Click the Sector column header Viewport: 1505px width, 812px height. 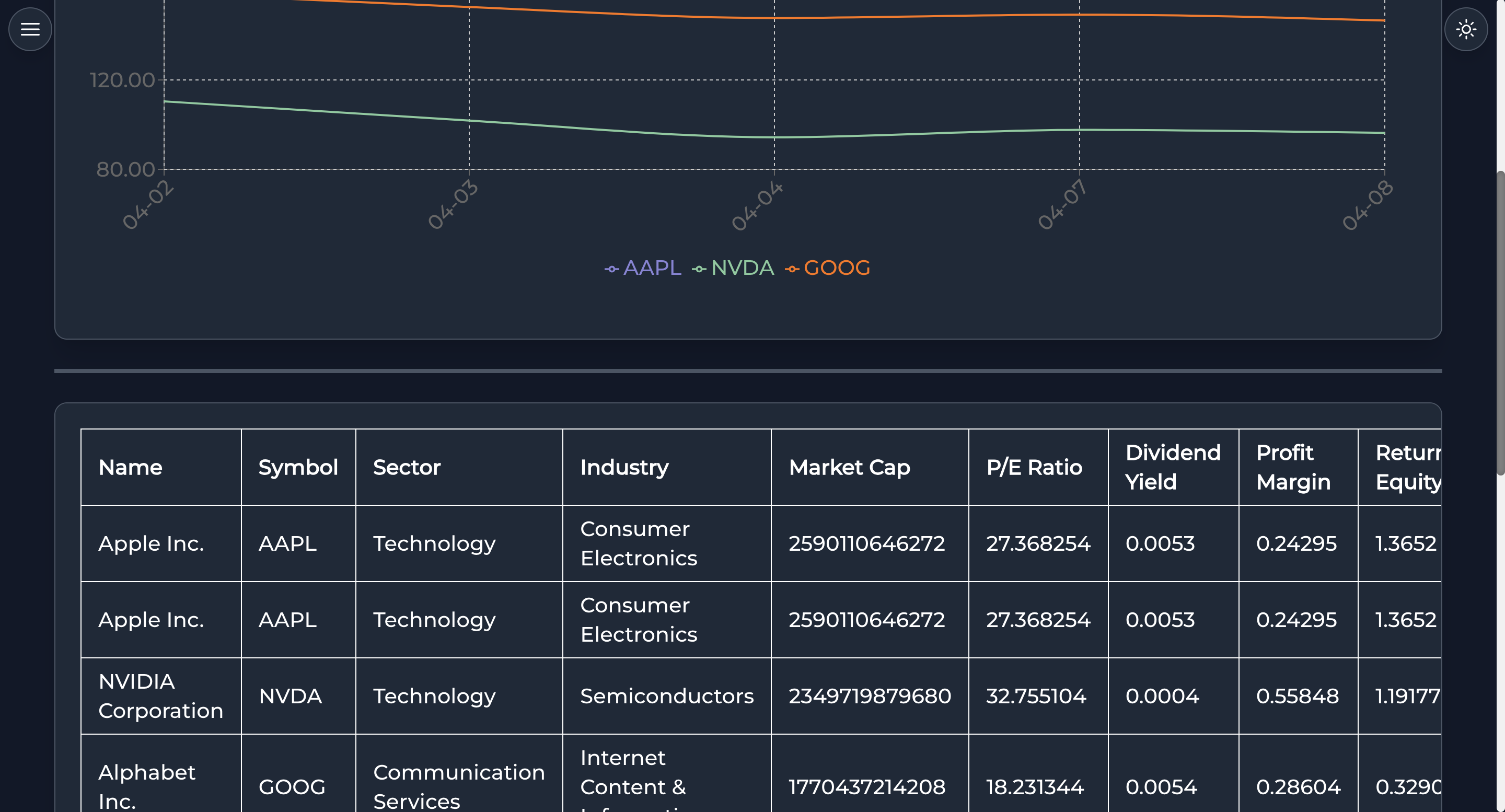tap(407, 467)
